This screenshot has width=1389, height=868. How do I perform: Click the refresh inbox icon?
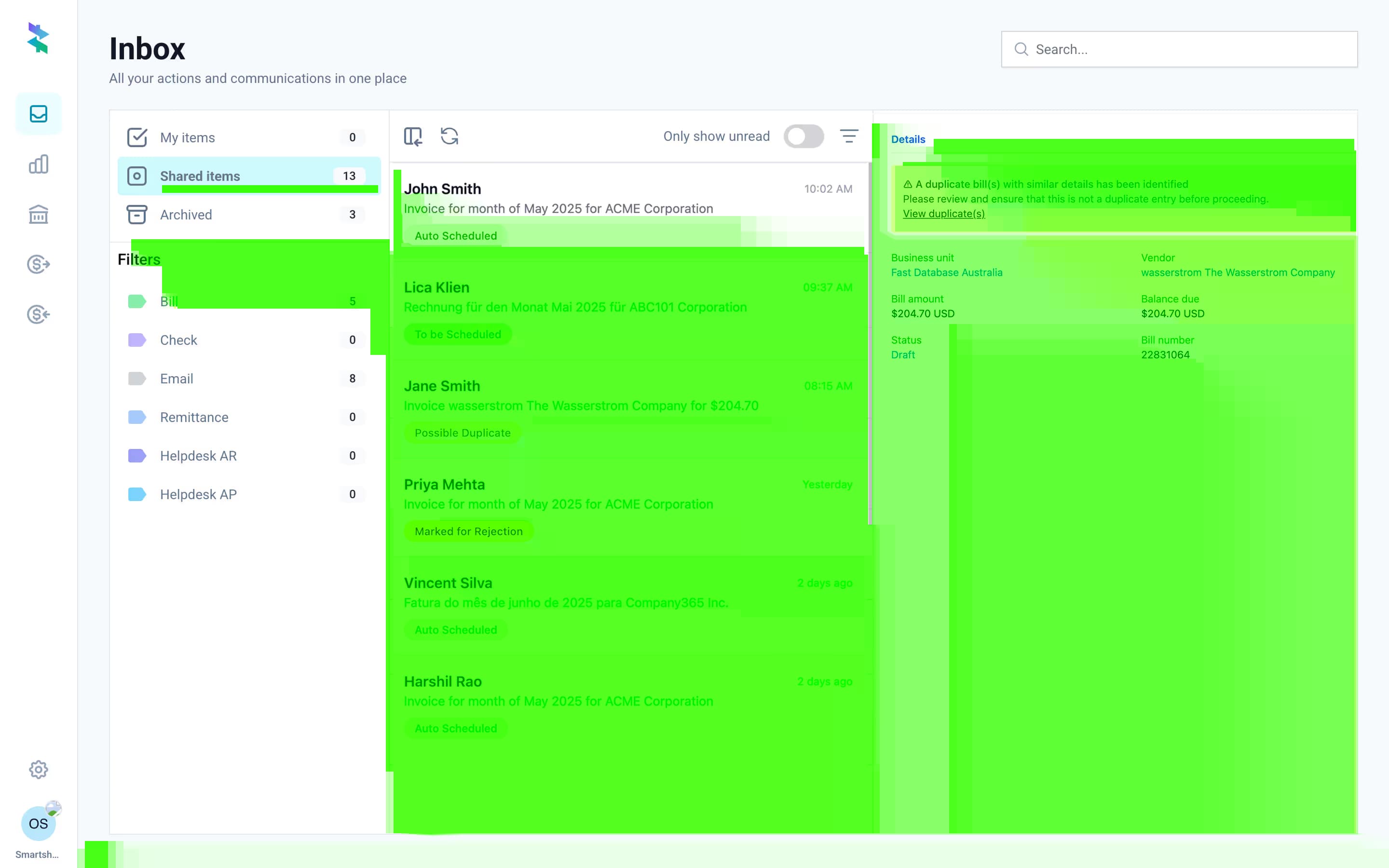pos(449,136)
